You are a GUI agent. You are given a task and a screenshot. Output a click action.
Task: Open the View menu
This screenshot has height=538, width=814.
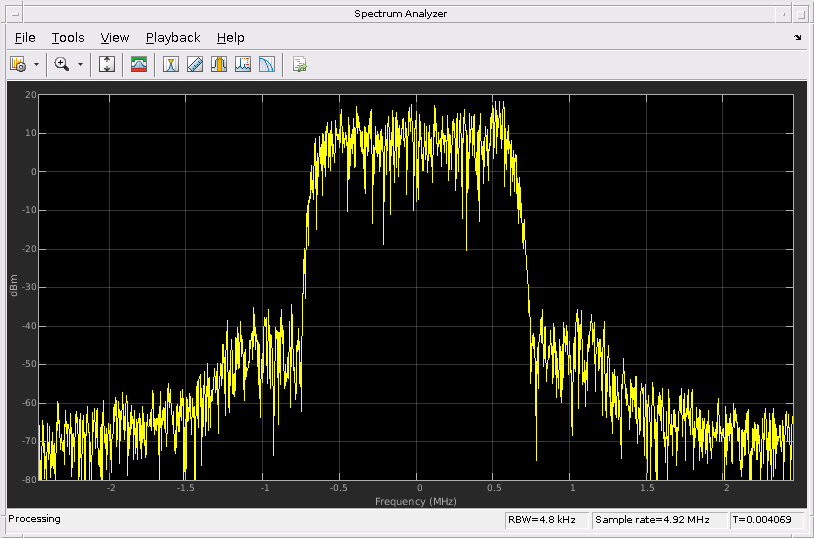[115, 37]
